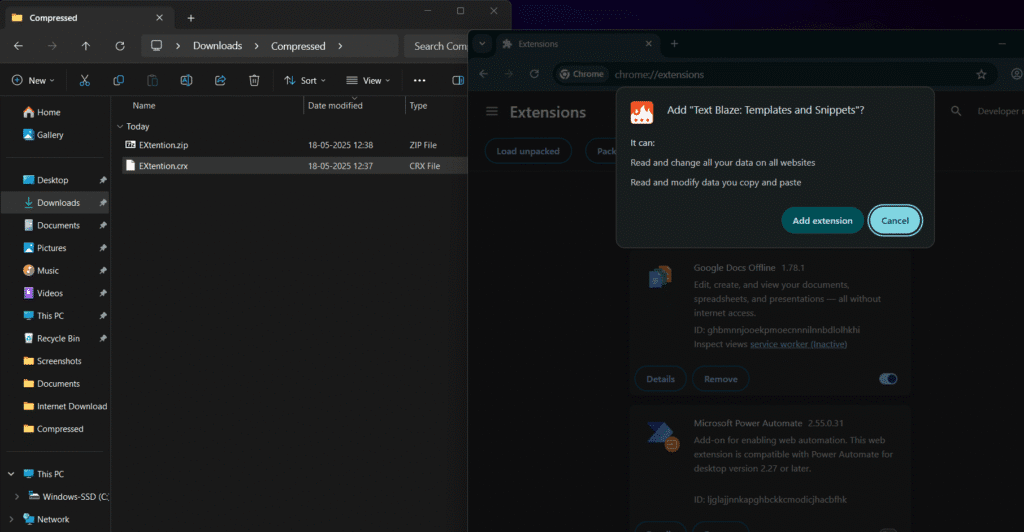
Task: Click Load unpacked button
Action: (528, 151)
